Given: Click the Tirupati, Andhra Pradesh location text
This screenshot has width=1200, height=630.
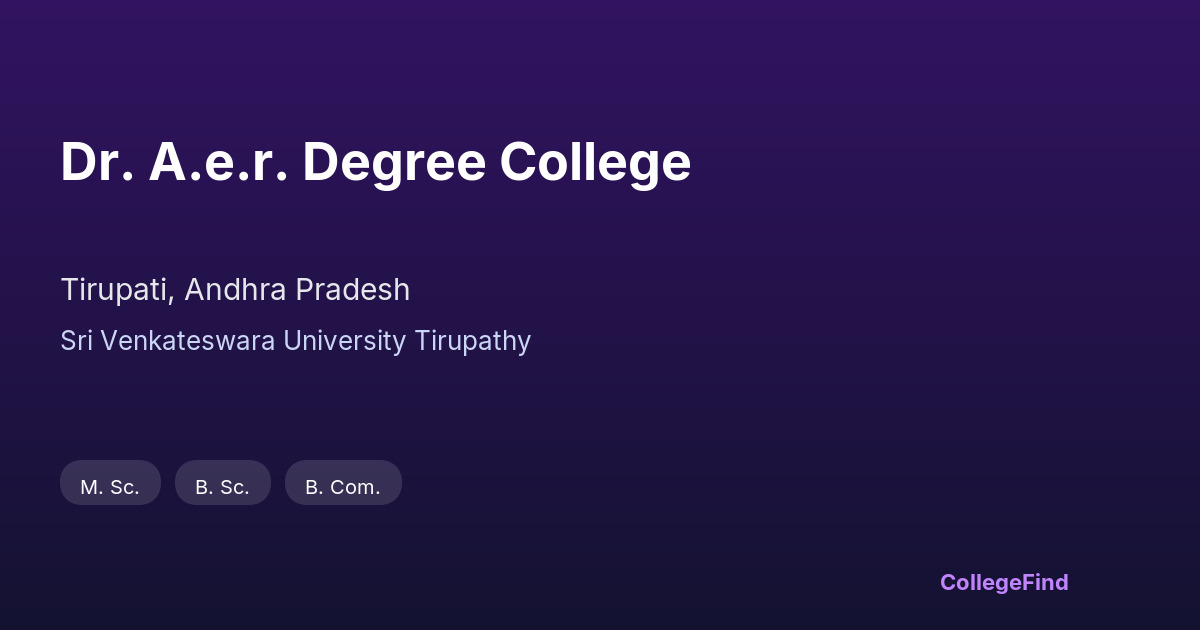Looking at the screenshot, I should coord(235,290).
